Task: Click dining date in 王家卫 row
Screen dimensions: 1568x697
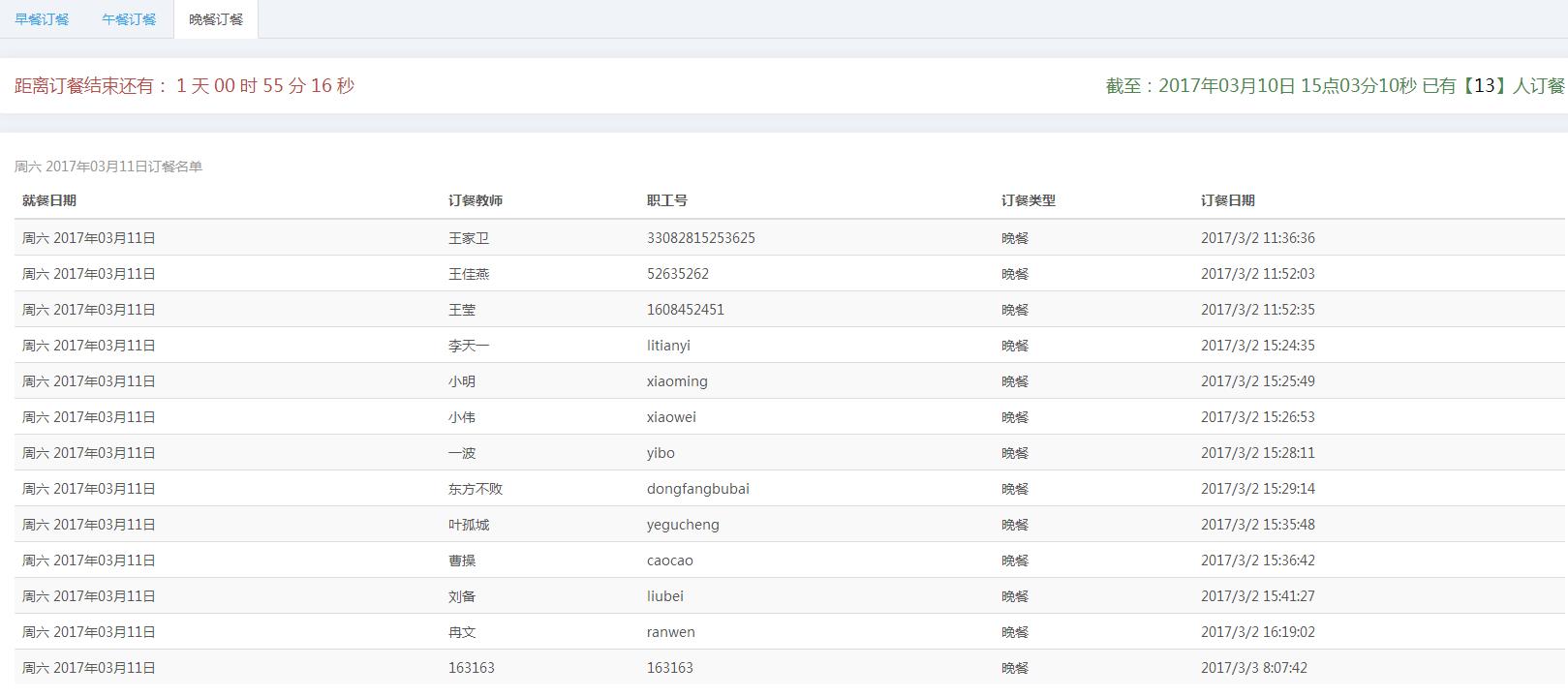Action: pyautogui.click(x=89, y=238)
